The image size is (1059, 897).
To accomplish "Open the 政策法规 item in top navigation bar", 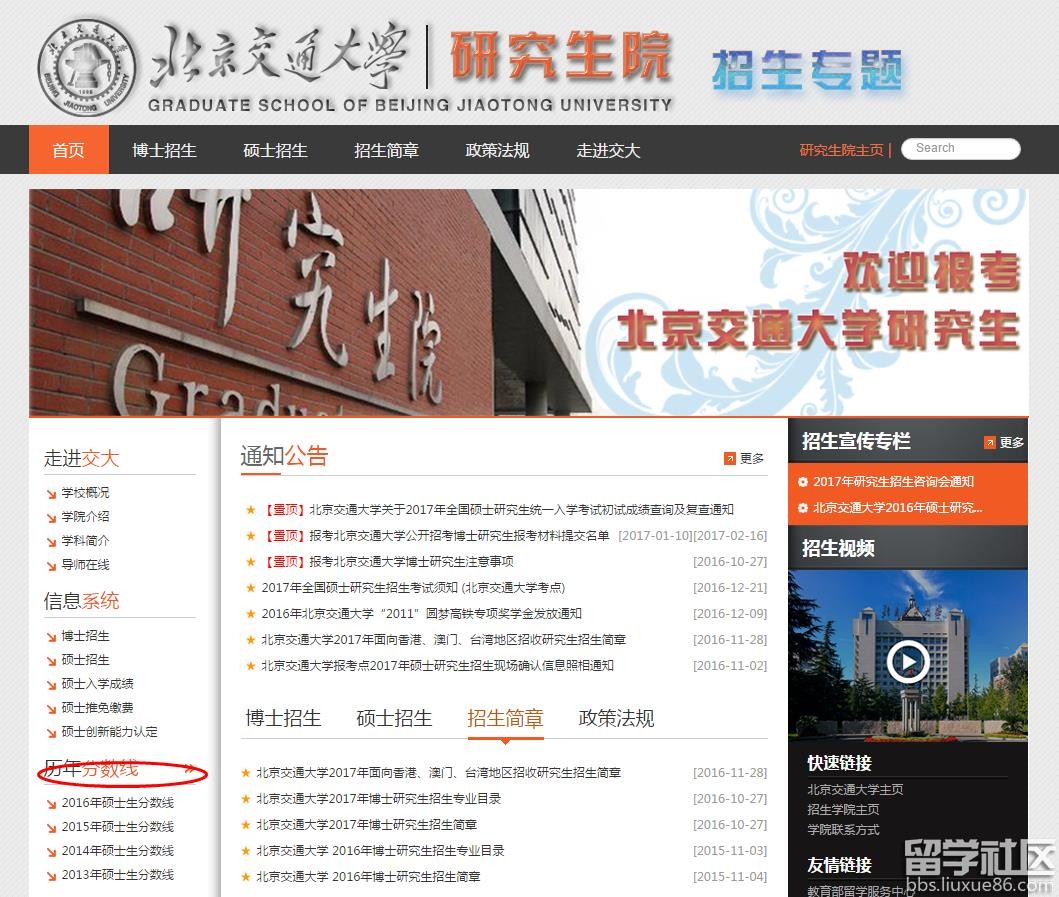I will pos(497,150).
